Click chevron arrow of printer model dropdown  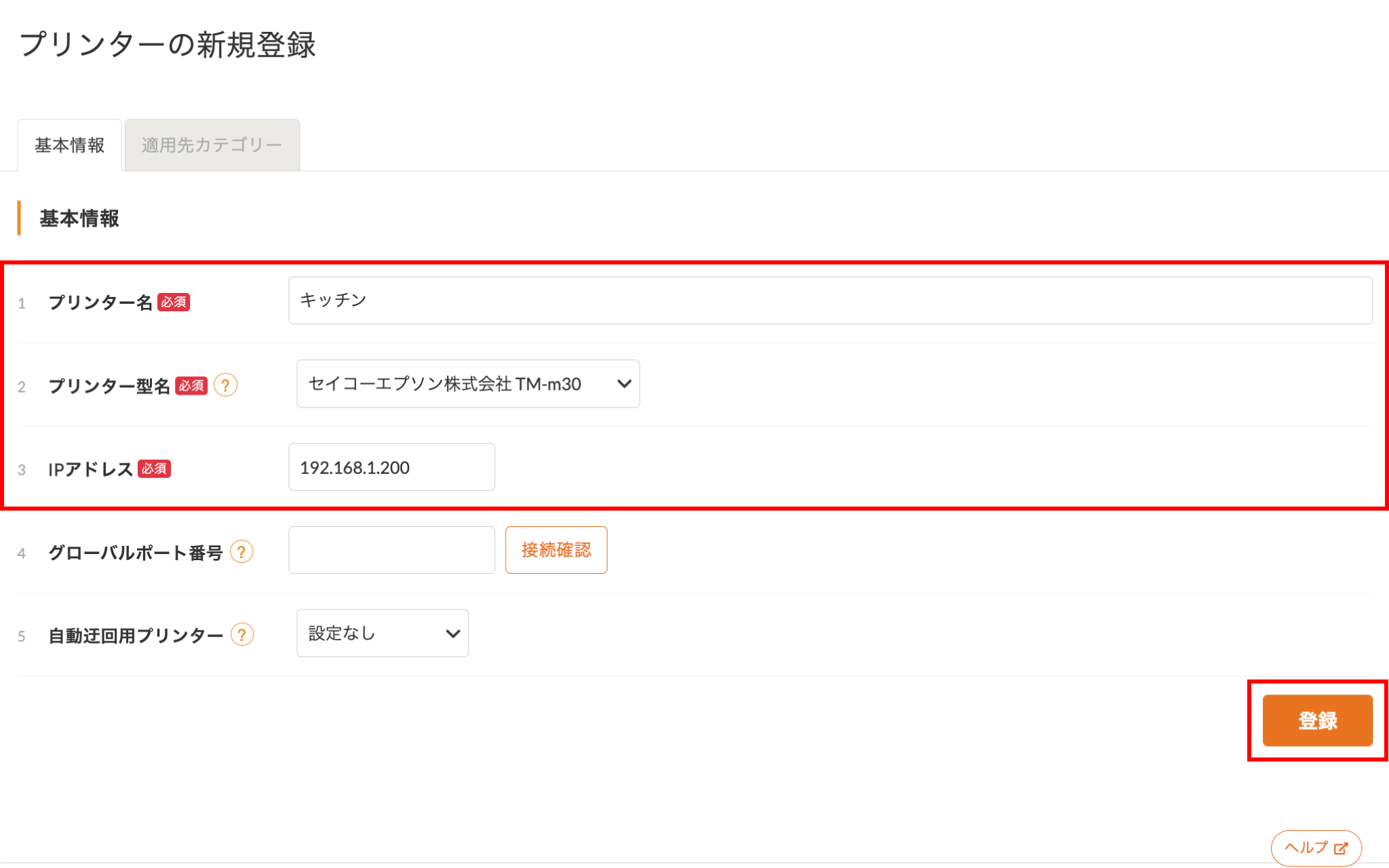point(624,384)
